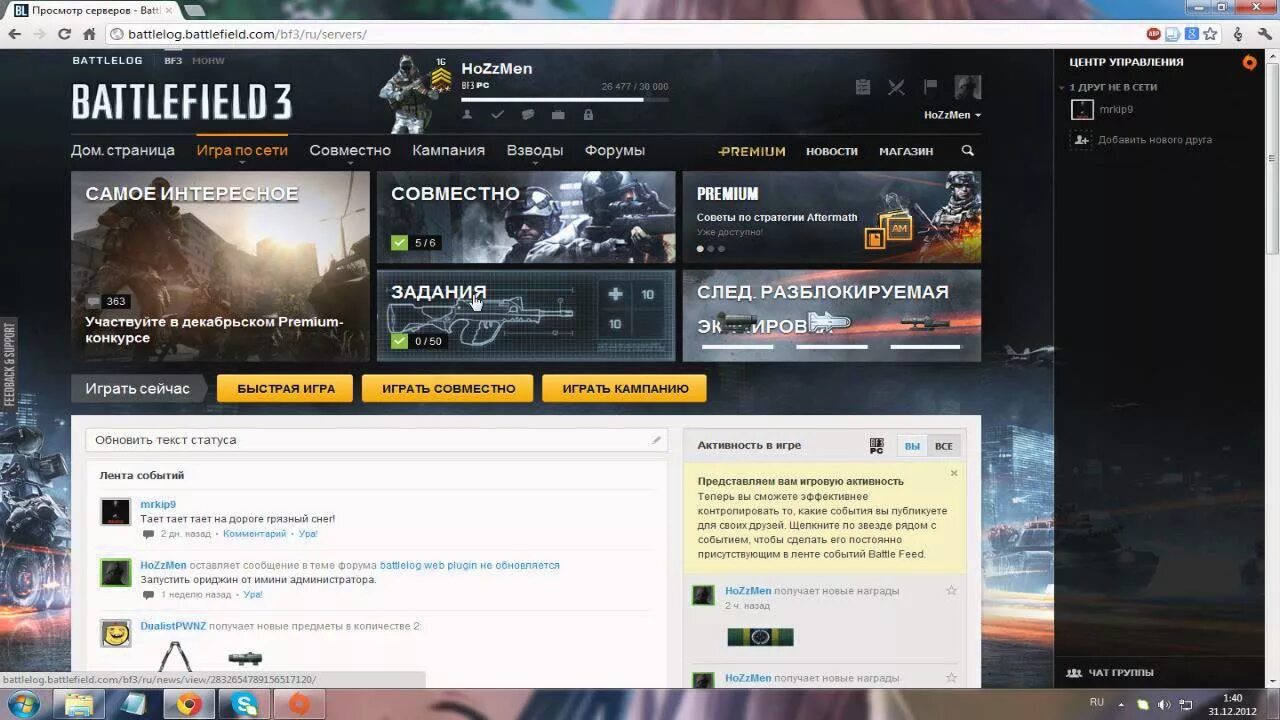Click the flag icon in header
1280x720 pixels.
930,87
